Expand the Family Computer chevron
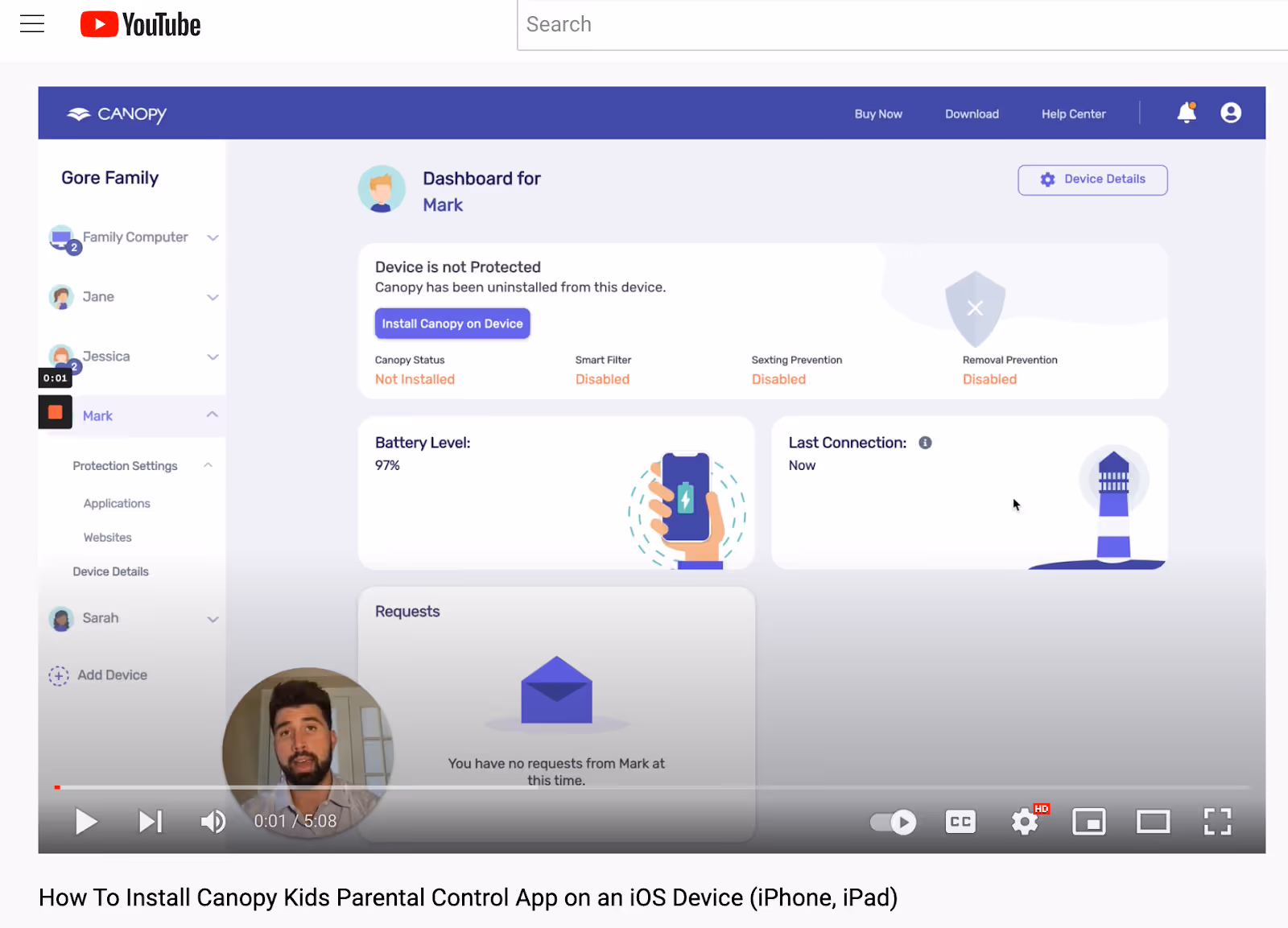1288x928 pixels. (213, 237)
